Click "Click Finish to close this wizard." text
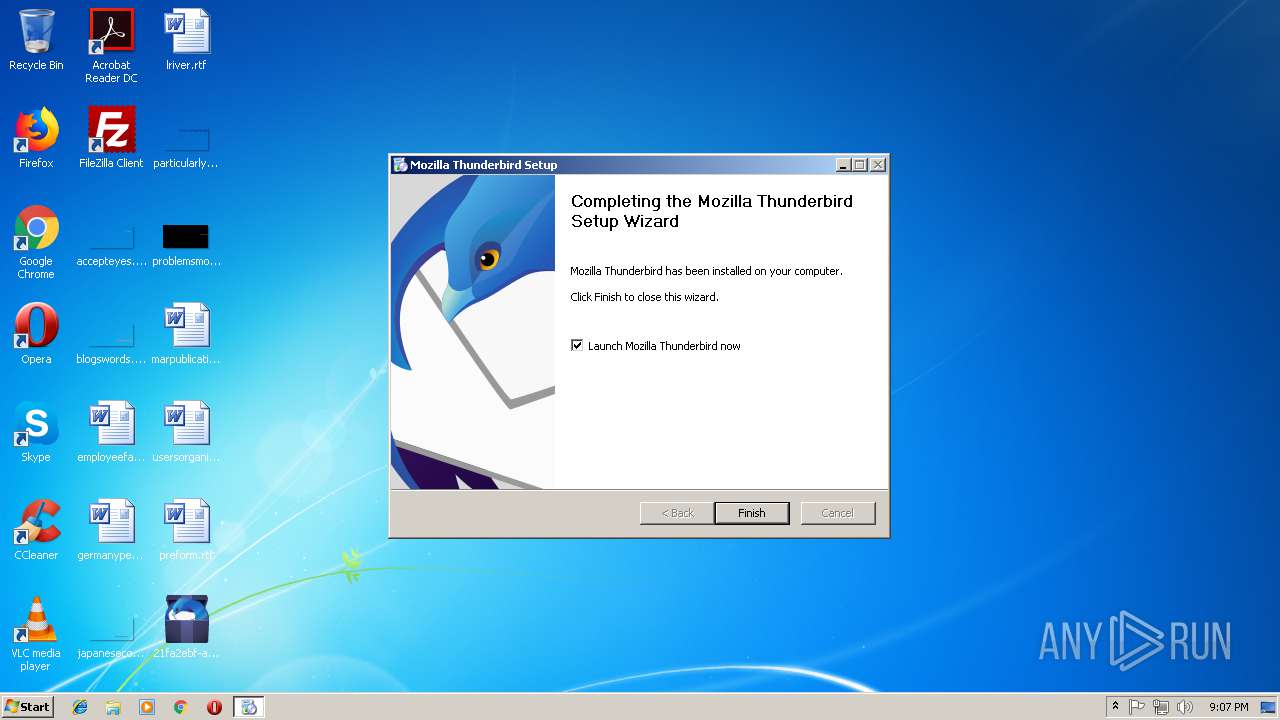 (x=644, y=297)
